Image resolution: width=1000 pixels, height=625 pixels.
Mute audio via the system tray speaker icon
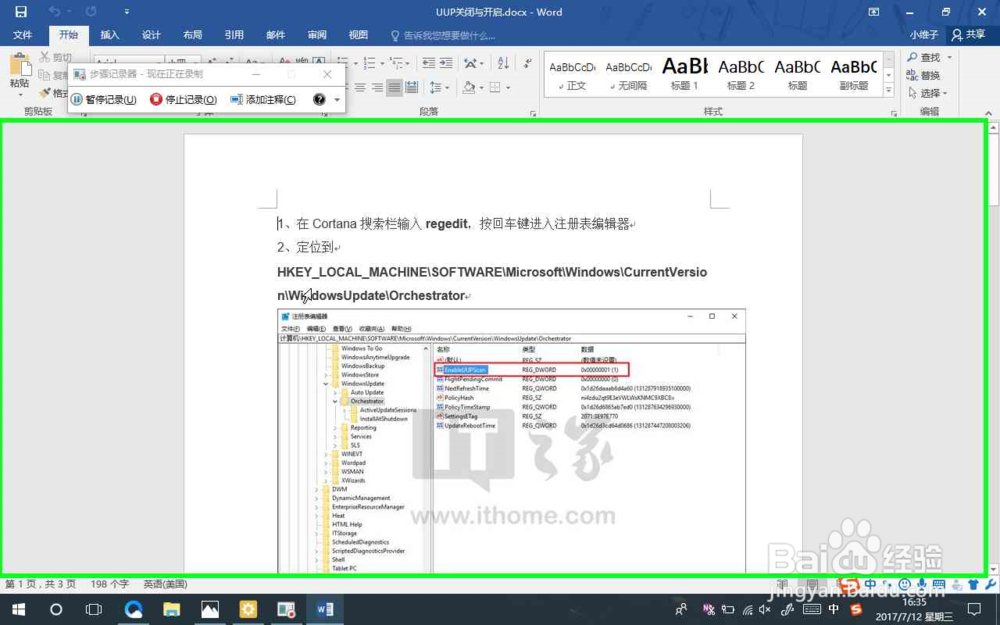763,610
